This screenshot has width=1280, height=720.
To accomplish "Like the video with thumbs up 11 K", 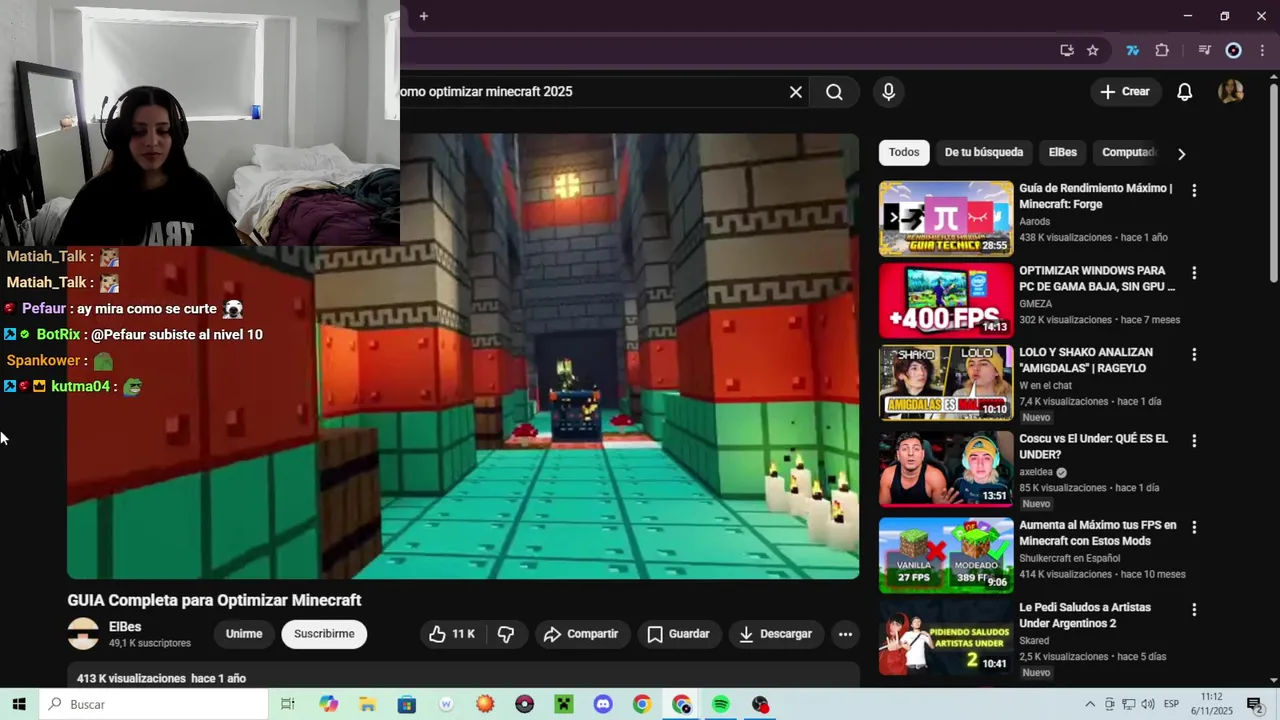I will click(452, 634).
